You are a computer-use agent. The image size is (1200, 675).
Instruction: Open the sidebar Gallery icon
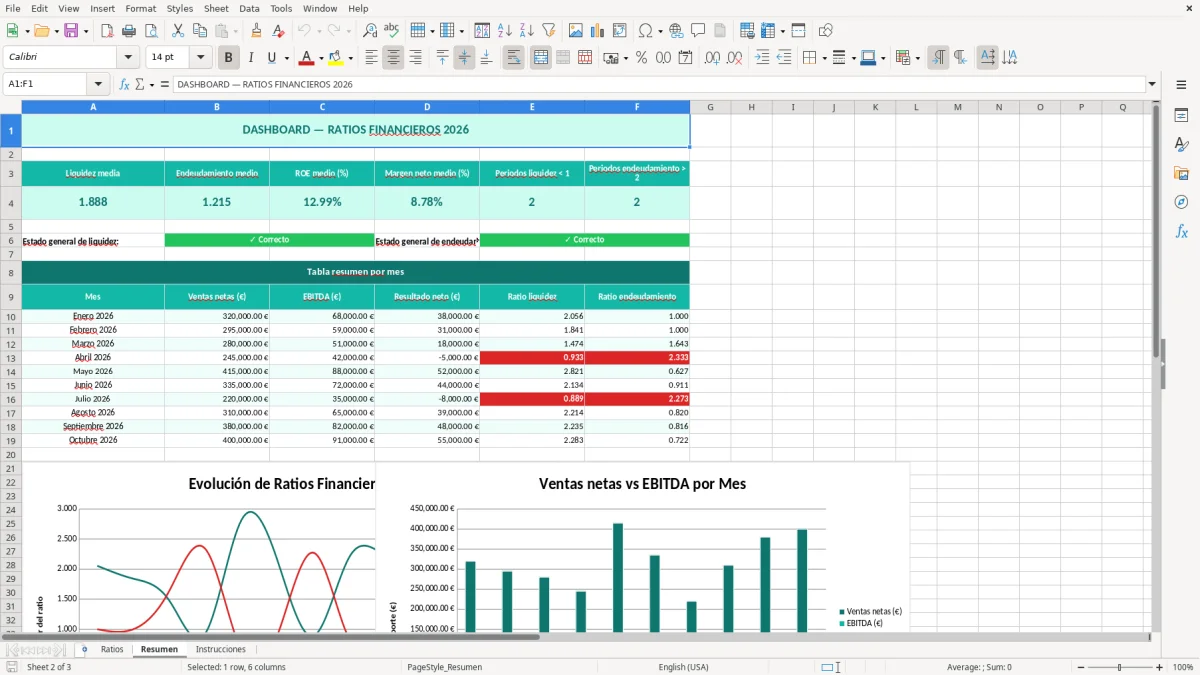click(1181, 173)
